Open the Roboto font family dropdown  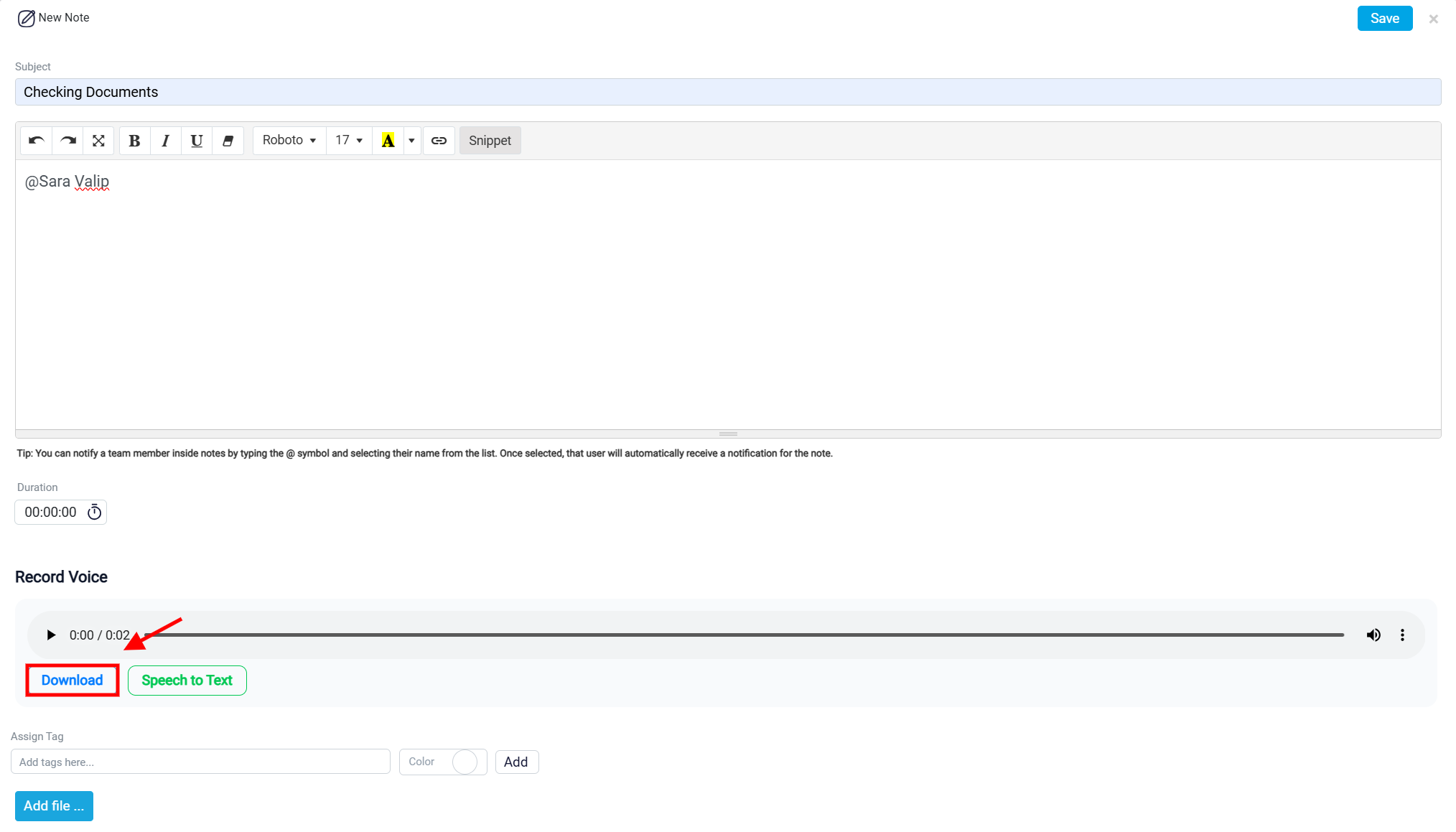289,141
